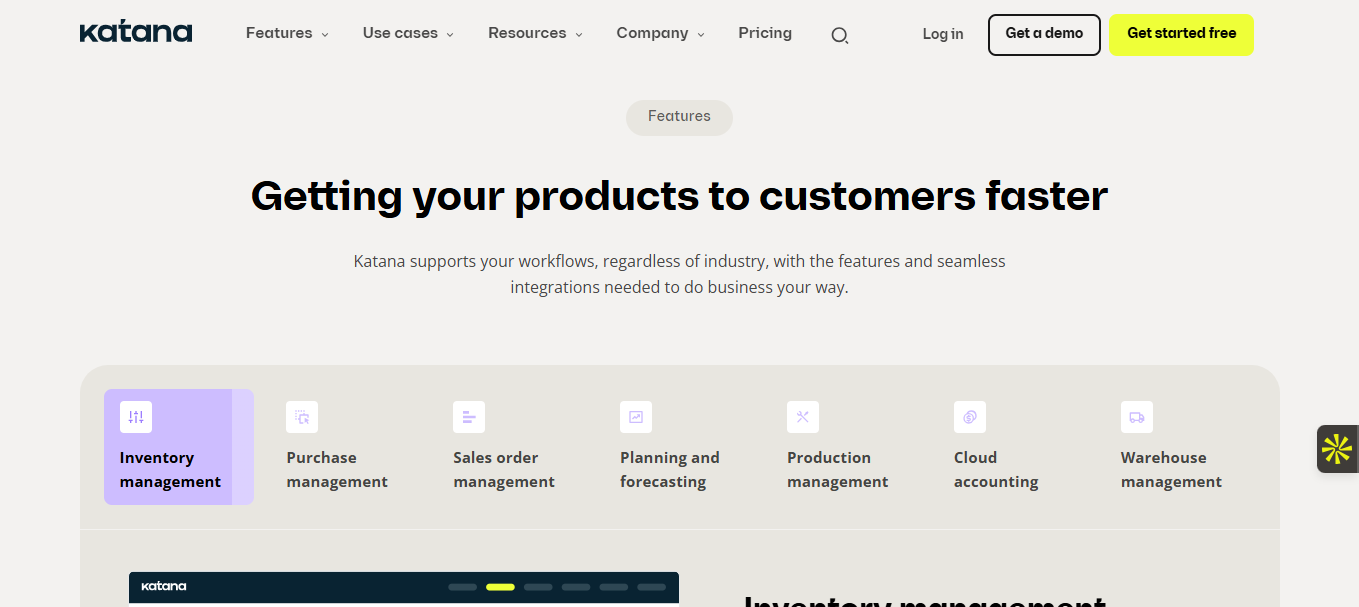Open the yellow asterisk widget
Screen dimensions: 1359x607
click(x=1337, y=449)
